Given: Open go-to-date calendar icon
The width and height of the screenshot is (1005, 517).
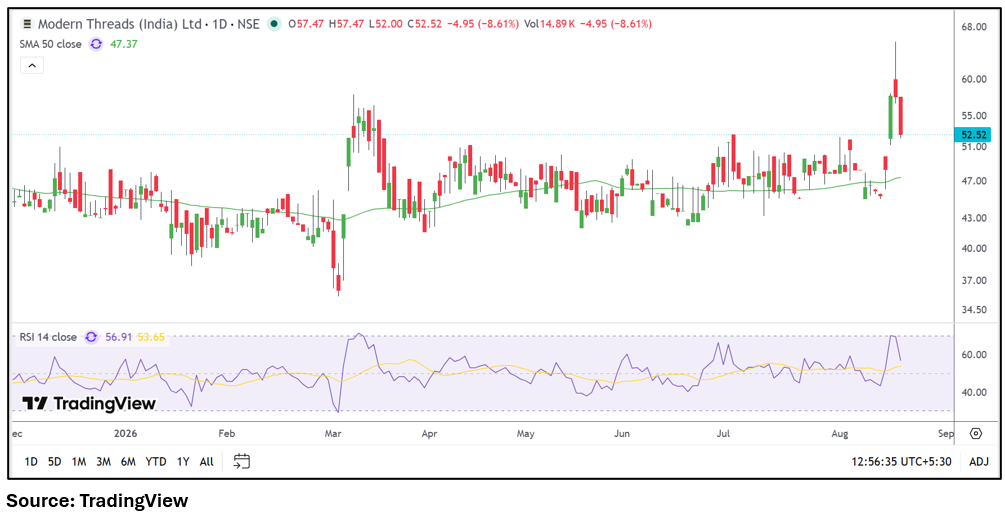Looking at the screenshot, I should point(242,461).
